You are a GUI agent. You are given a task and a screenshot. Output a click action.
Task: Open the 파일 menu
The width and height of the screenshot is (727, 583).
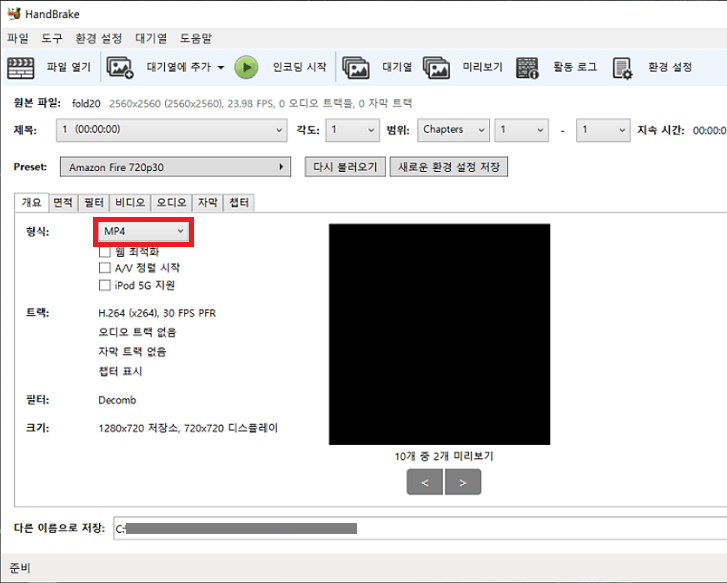tap(18, 38)
